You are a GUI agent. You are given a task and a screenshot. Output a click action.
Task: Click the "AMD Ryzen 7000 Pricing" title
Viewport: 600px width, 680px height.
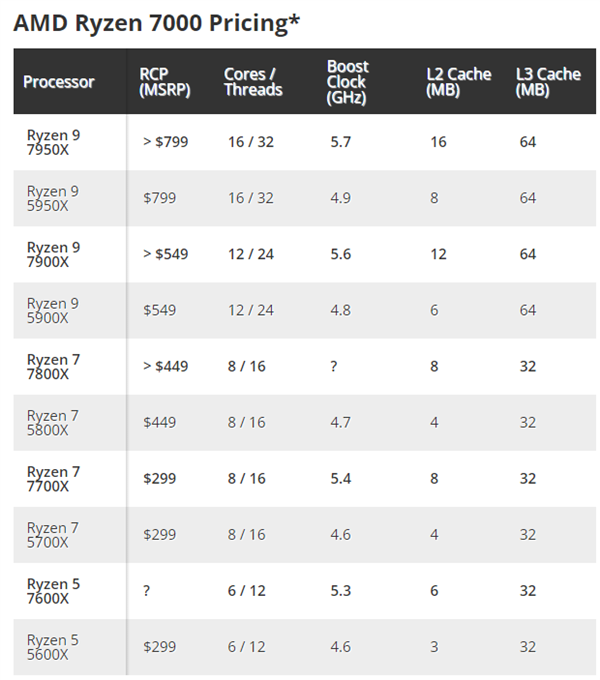pos(157,22)
